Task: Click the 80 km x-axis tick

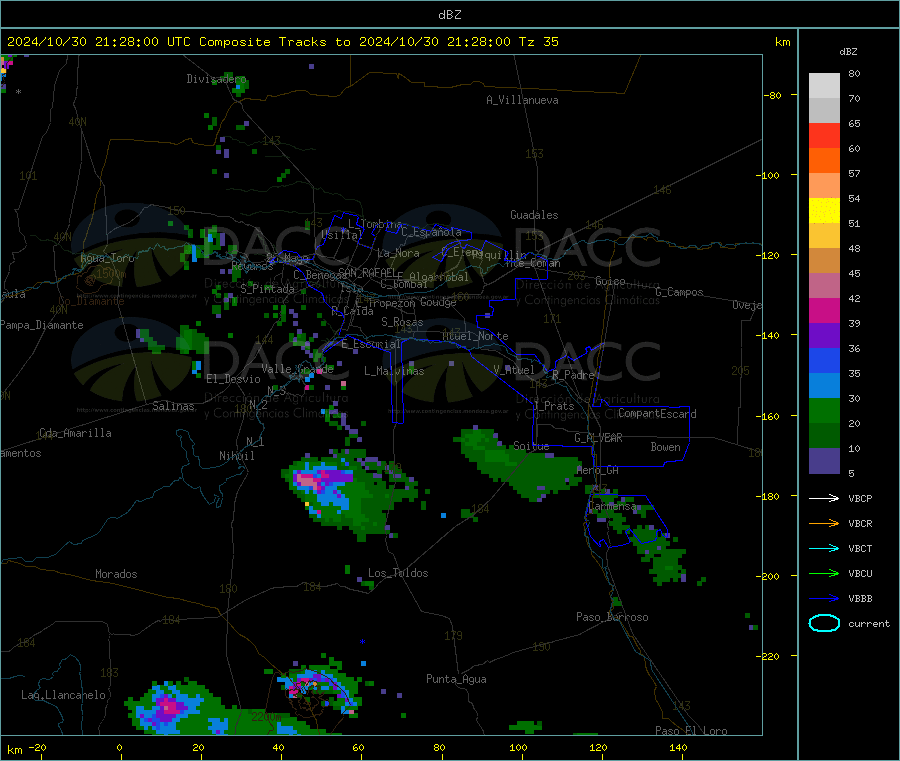Action: (439, 747)
